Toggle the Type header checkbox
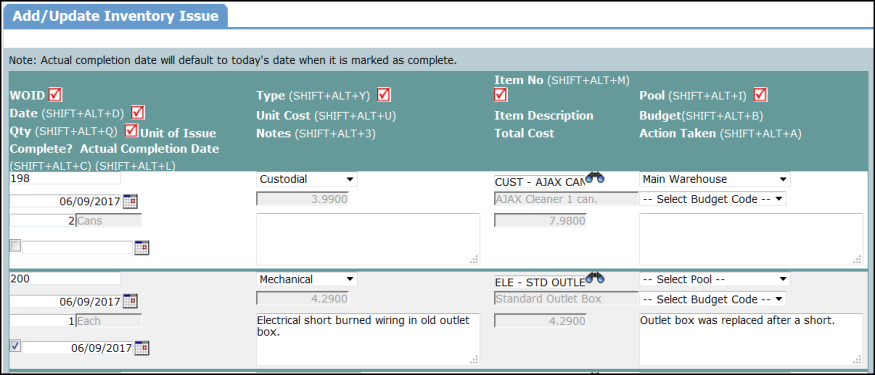Viewport: 875px width, 375px height. click(x=383, y=95)
